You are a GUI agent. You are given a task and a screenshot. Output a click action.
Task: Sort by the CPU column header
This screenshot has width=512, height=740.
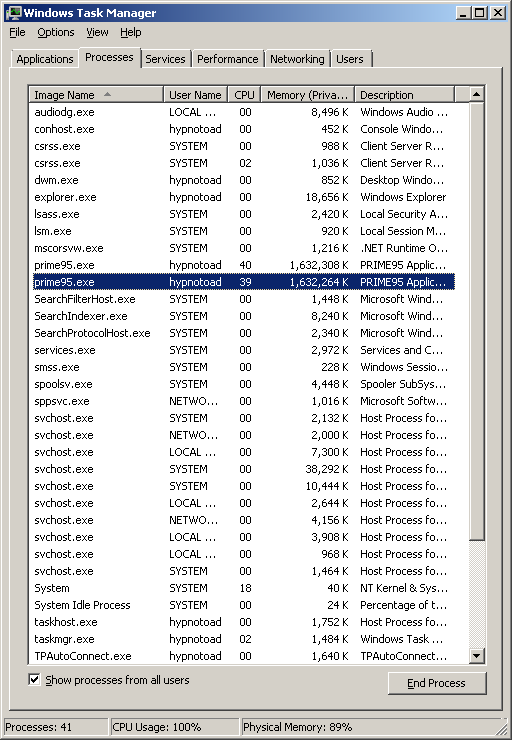(x=244, y=95)
